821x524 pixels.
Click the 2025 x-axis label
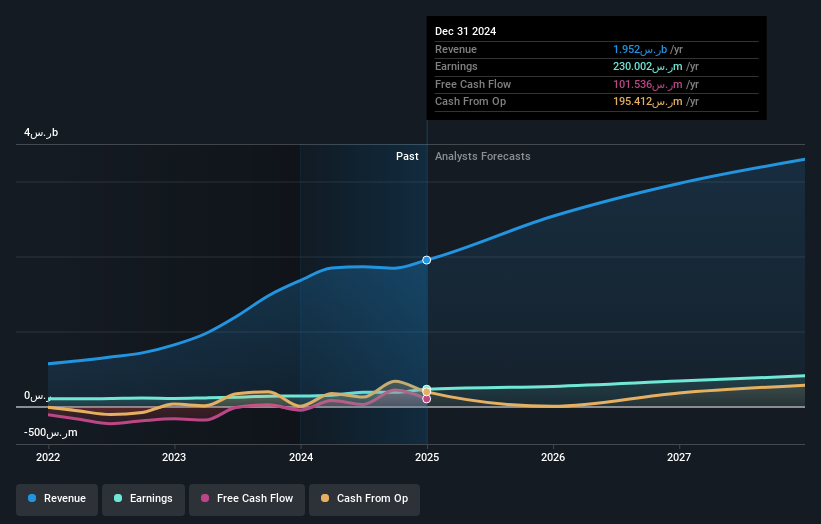click(x=427, y=457)
